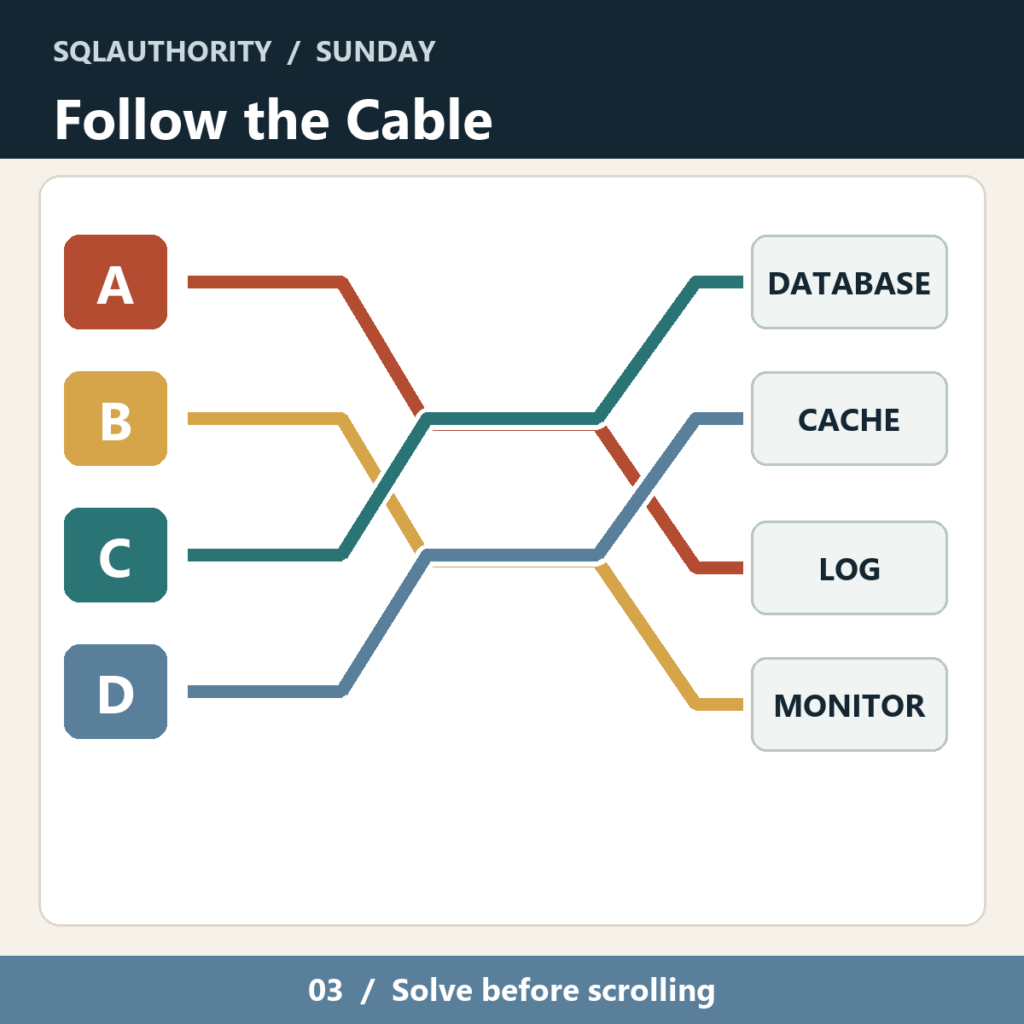Click the Follow the Cable title
The image size is (1024, 1024).
[273, 120]
